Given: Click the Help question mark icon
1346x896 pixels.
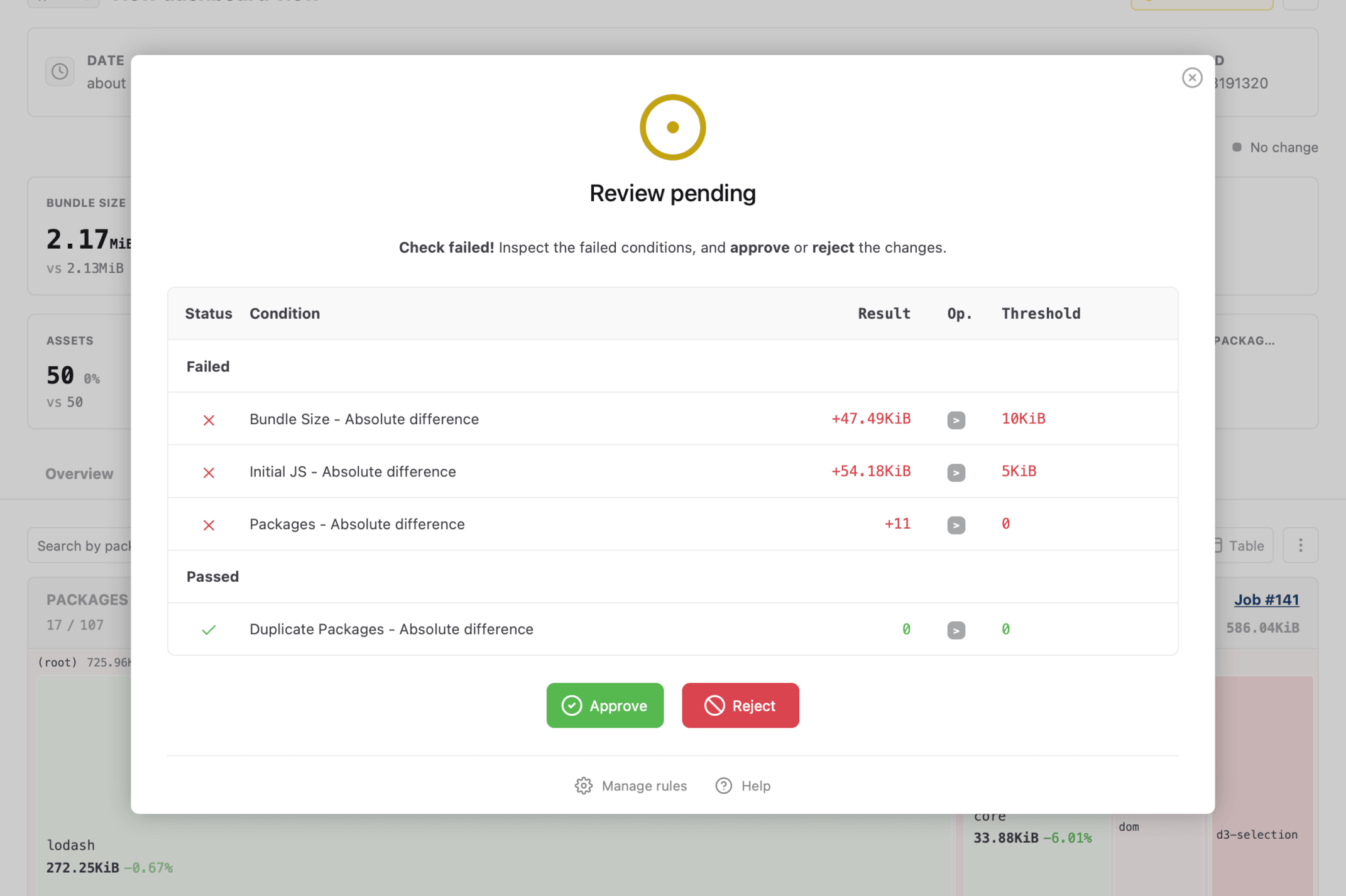Looking at the screenshot, I should point(724,785).
